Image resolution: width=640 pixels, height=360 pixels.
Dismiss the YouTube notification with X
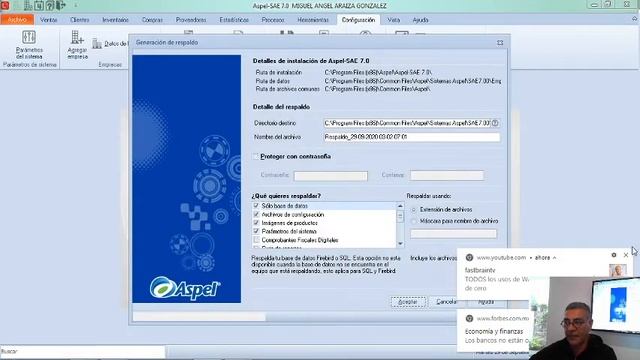coord(626,255)
